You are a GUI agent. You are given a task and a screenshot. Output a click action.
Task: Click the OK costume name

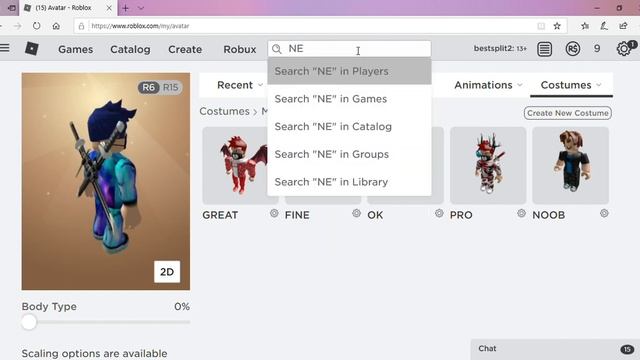(375, 215)
